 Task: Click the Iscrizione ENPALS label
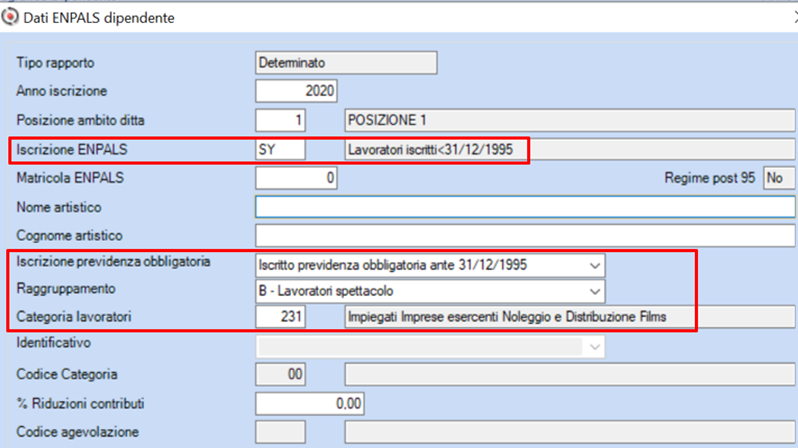click(x=72, y=150)
